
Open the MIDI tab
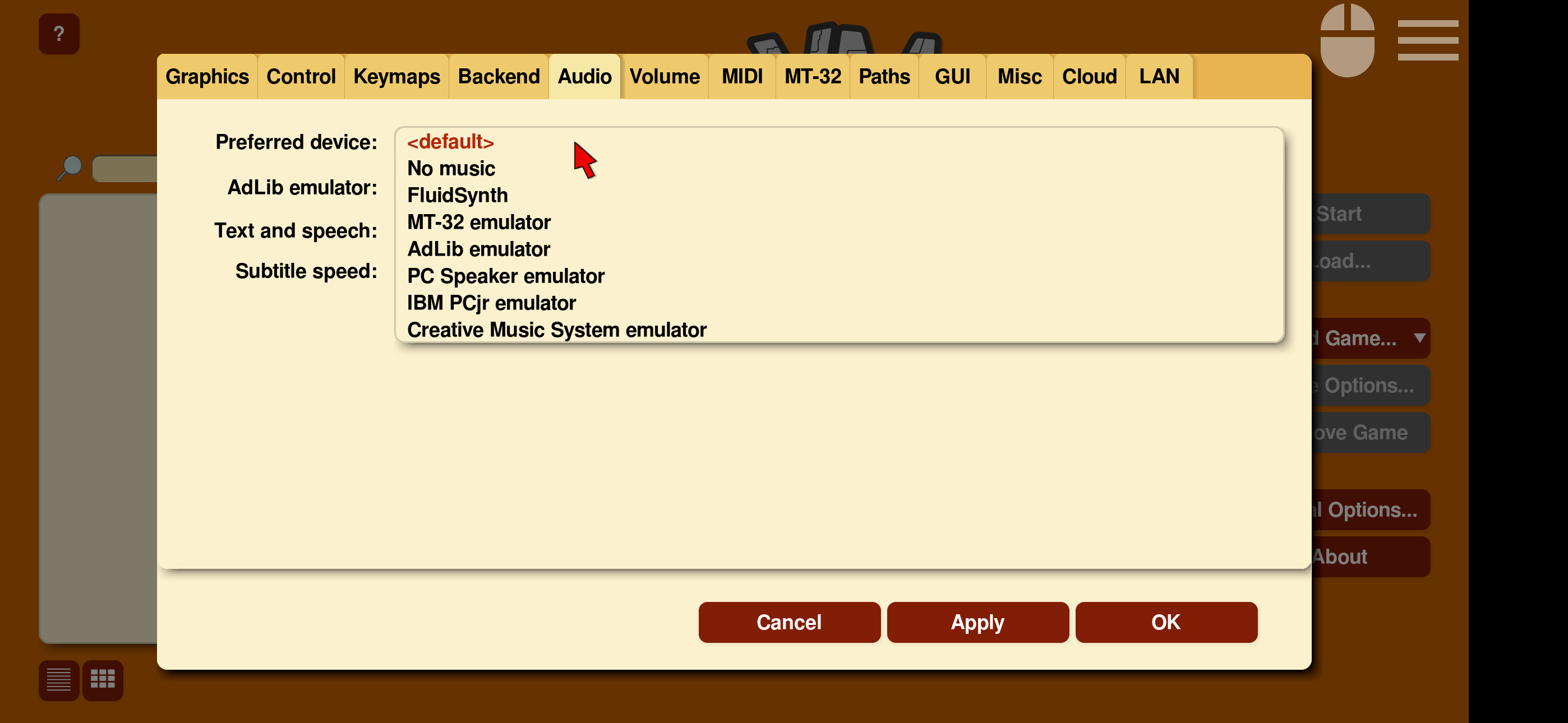(x=741, y=77)
